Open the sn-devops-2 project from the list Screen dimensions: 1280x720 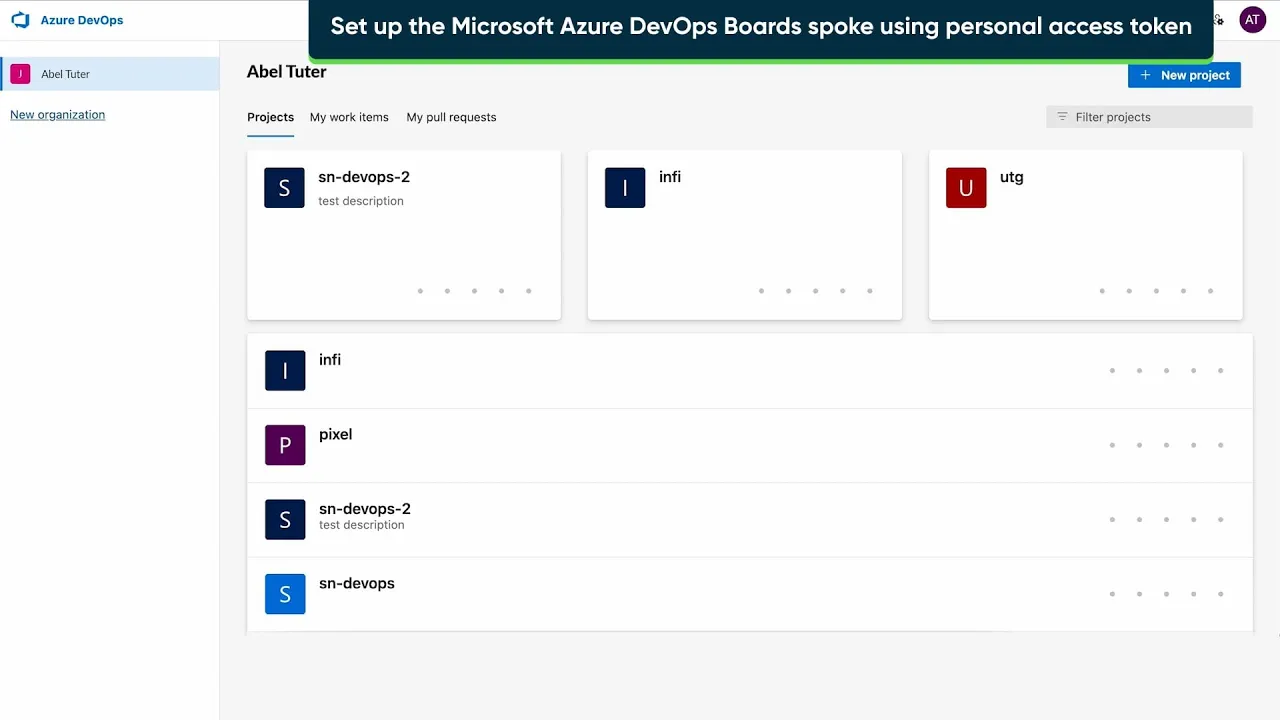[x=364, y=508]
